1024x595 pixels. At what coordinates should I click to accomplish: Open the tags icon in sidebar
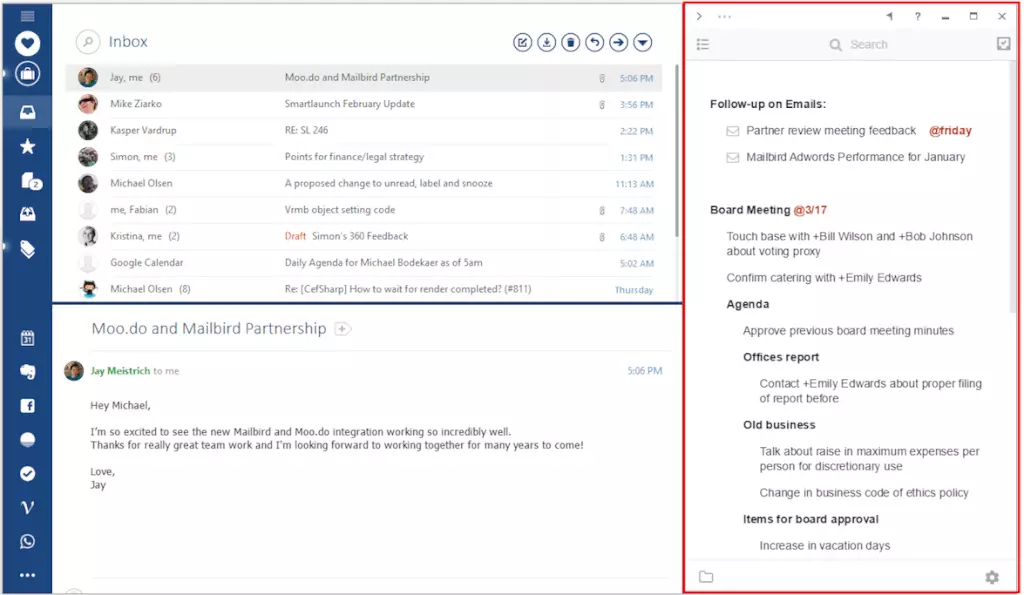click(27, 249)
